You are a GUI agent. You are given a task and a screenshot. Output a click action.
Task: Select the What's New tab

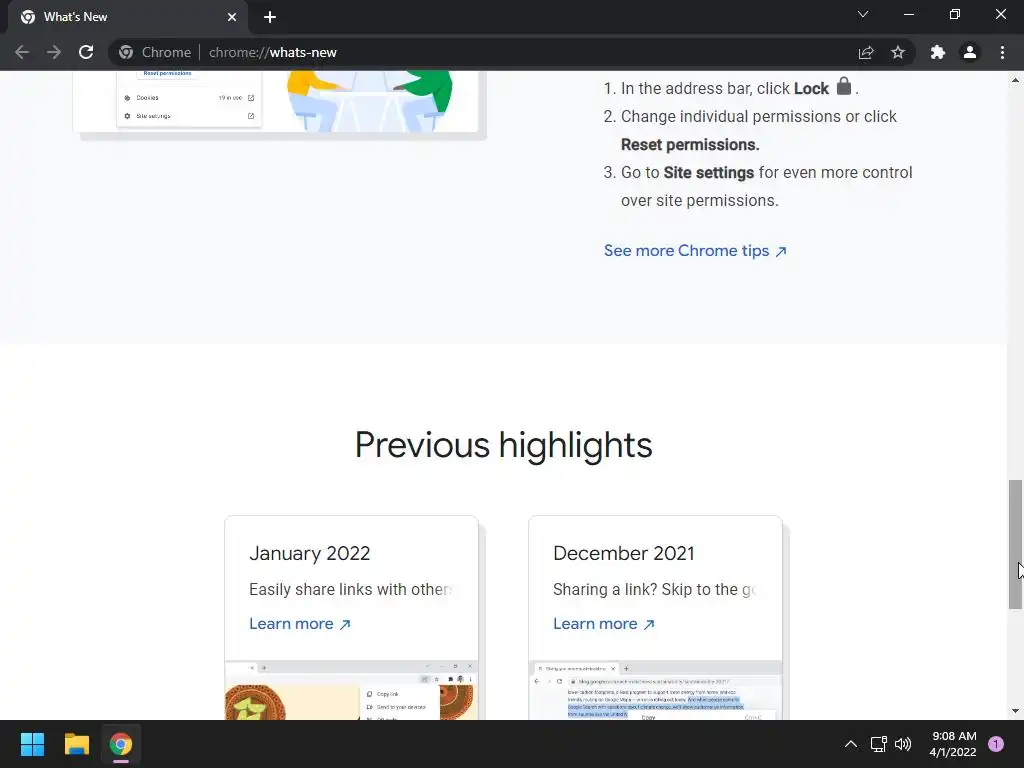127,17
